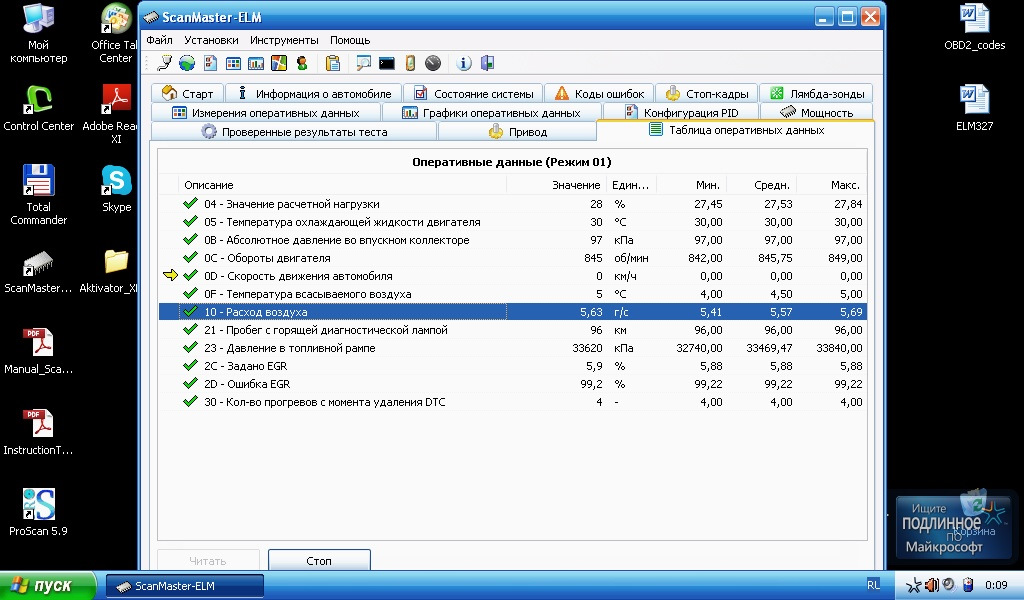
Task: Select row 30 - Кол-во прогревов
Action: (x=513, y=402)
